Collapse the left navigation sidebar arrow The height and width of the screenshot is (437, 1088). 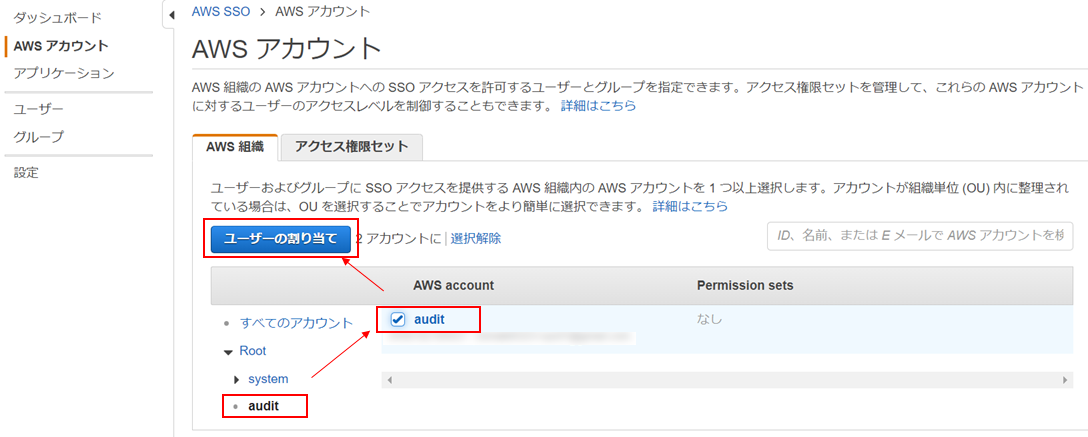171,15
